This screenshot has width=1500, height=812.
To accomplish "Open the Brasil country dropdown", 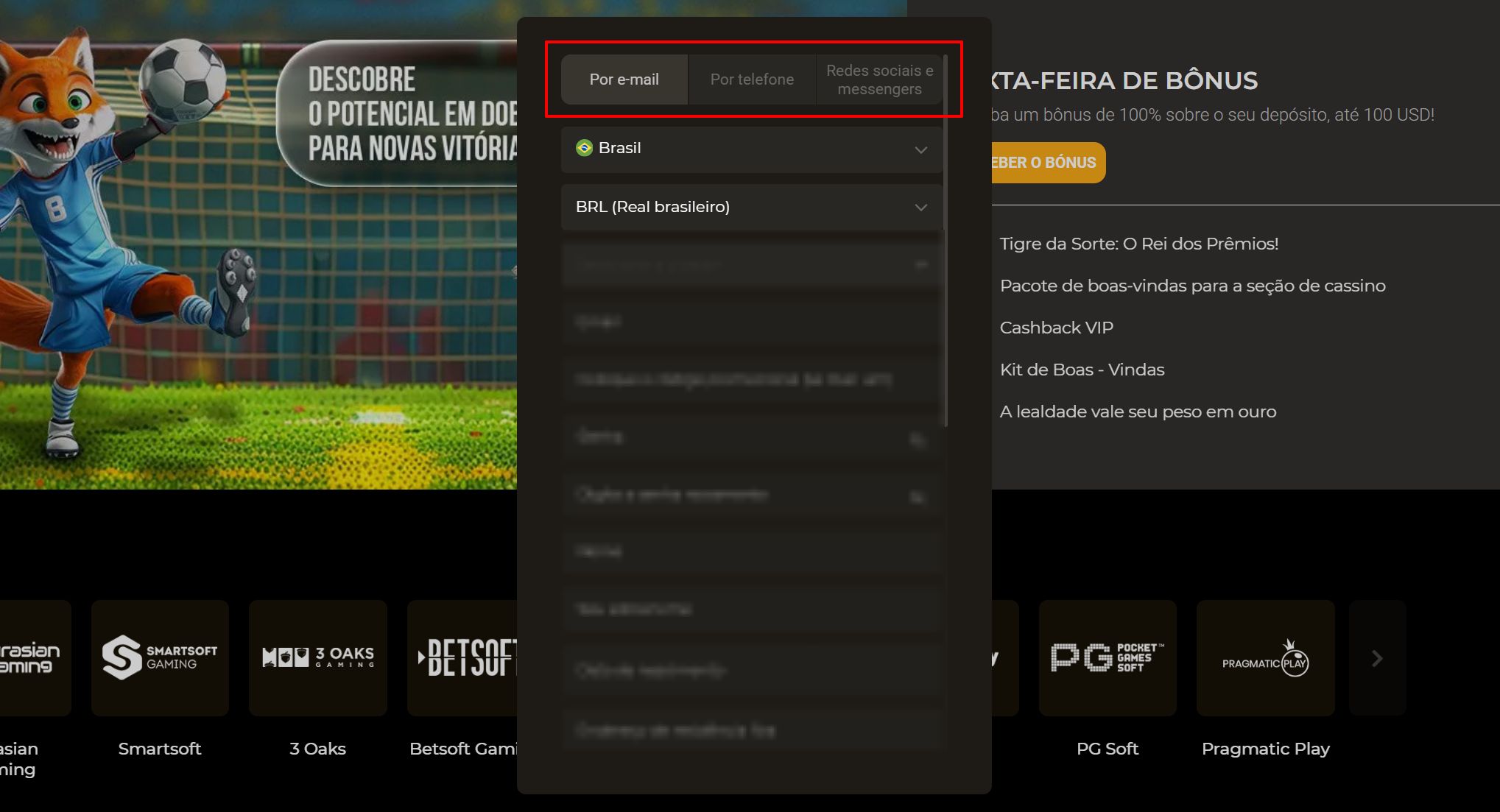I will [752, 149].
